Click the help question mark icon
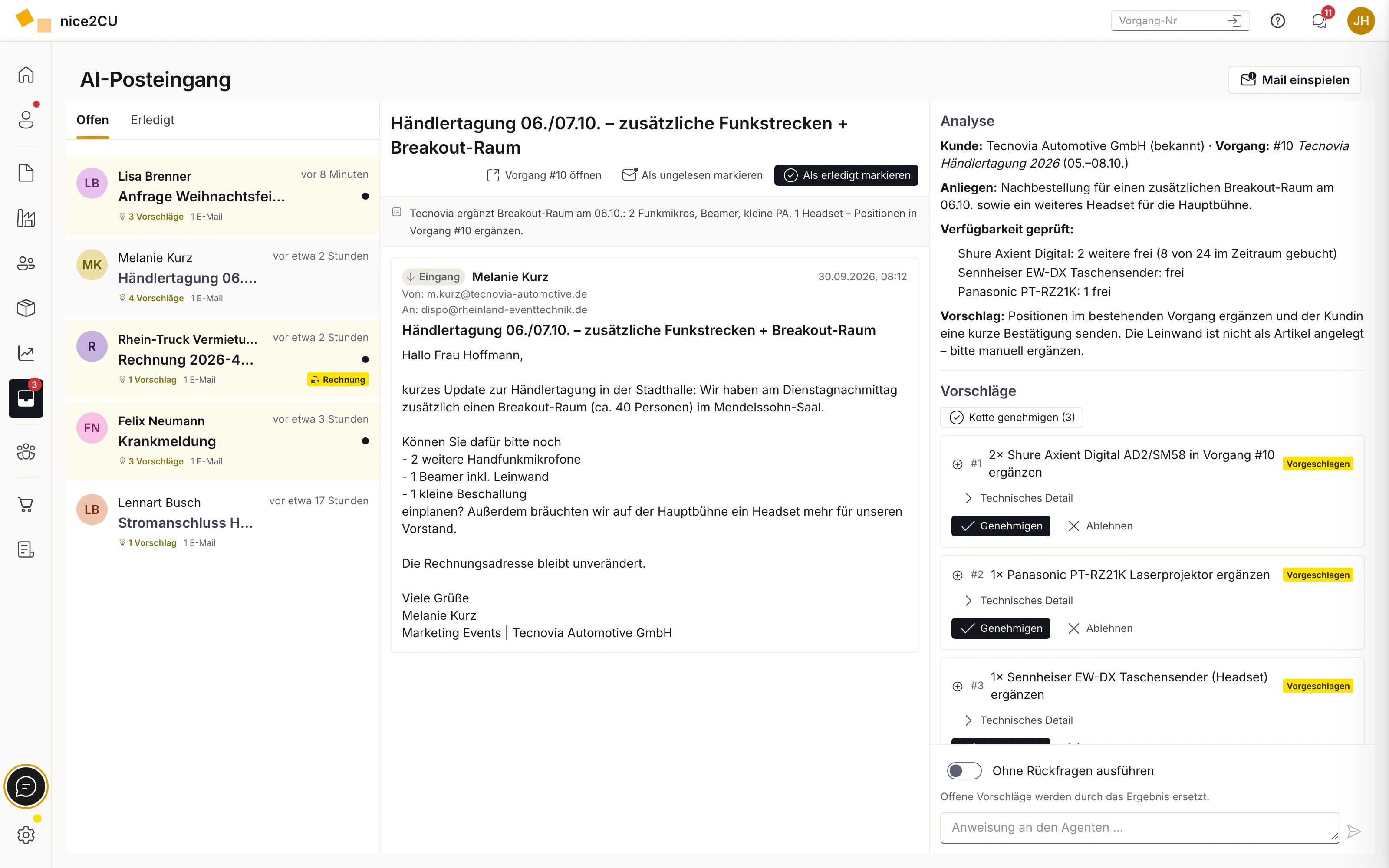The width and height of the screenshot is (1389, 868). (x=1277, y=21)
